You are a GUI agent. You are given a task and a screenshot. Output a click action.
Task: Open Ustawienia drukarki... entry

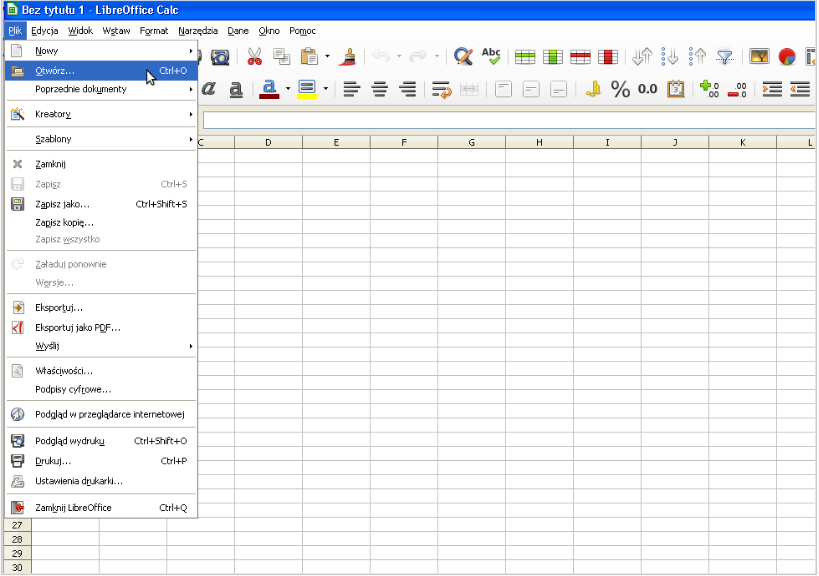point(101,481)
